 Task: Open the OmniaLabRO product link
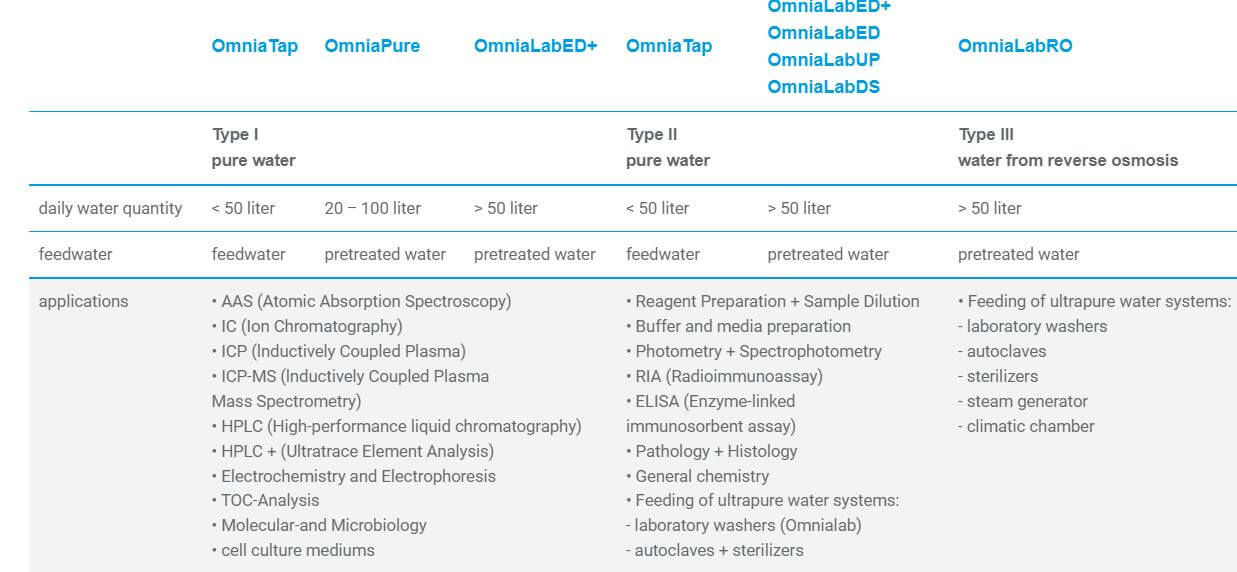point(1014,46)
